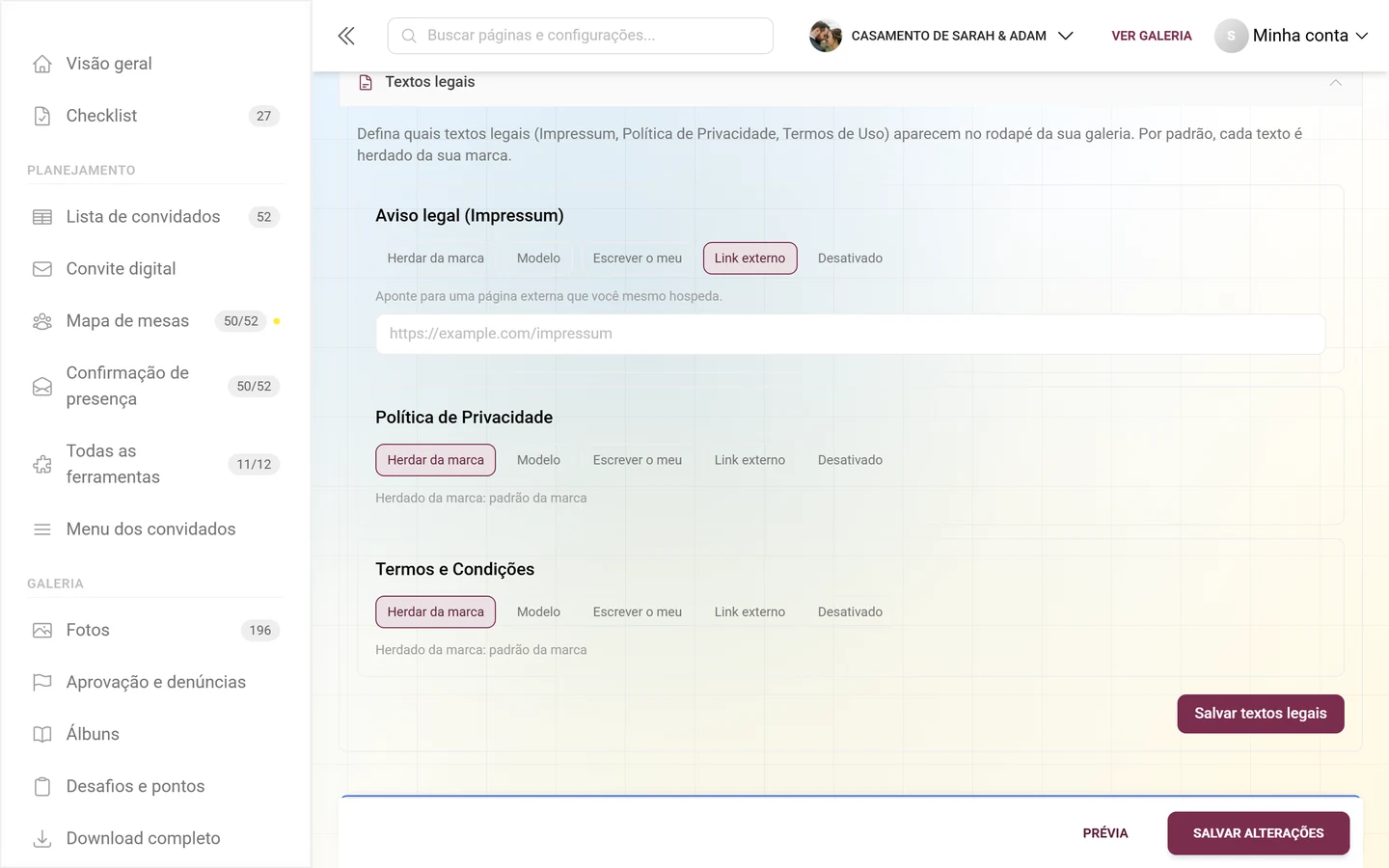Click the open envelope icon for Confirmação de presença

42,387
